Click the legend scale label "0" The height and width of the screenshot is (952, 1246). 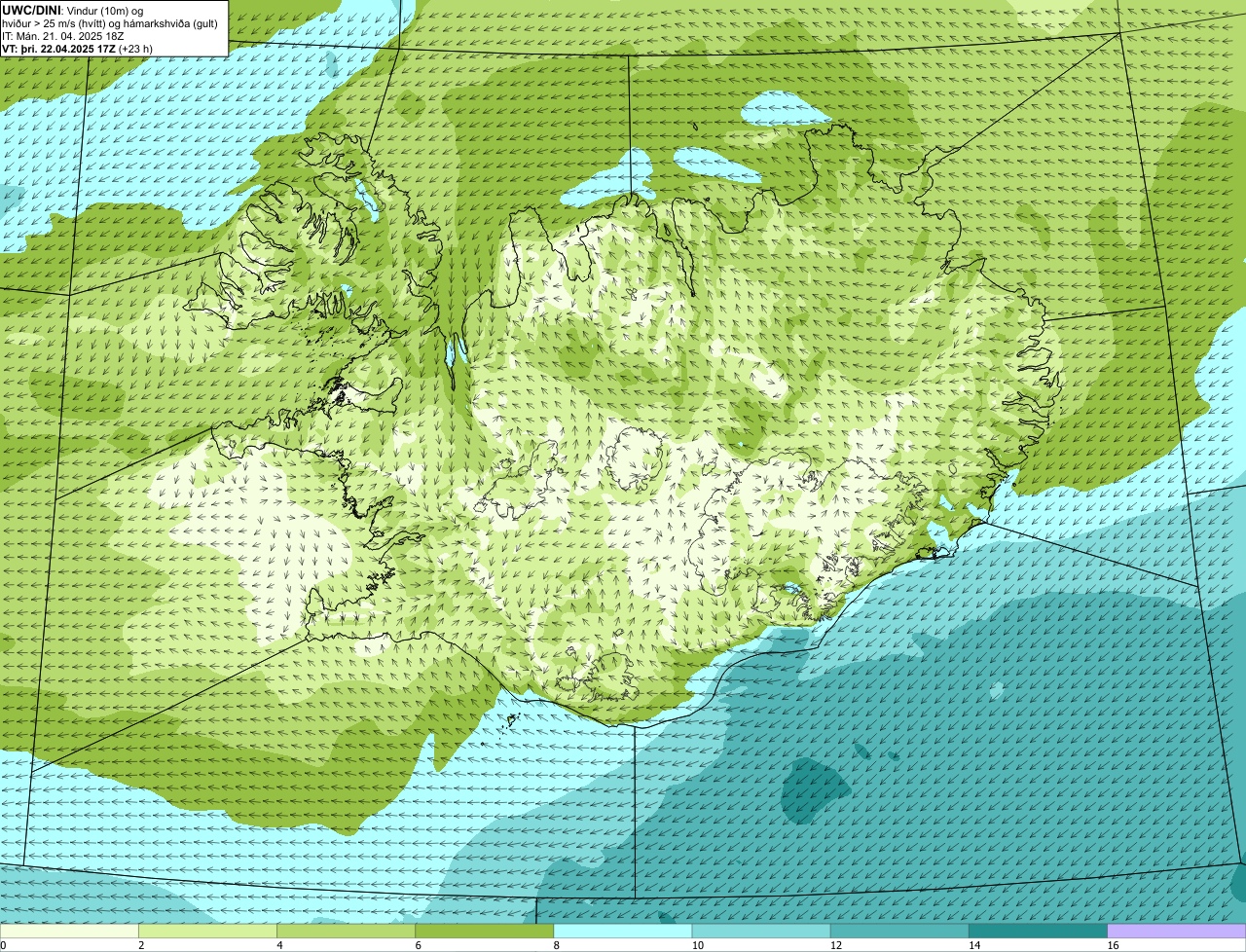pos(4,945)
